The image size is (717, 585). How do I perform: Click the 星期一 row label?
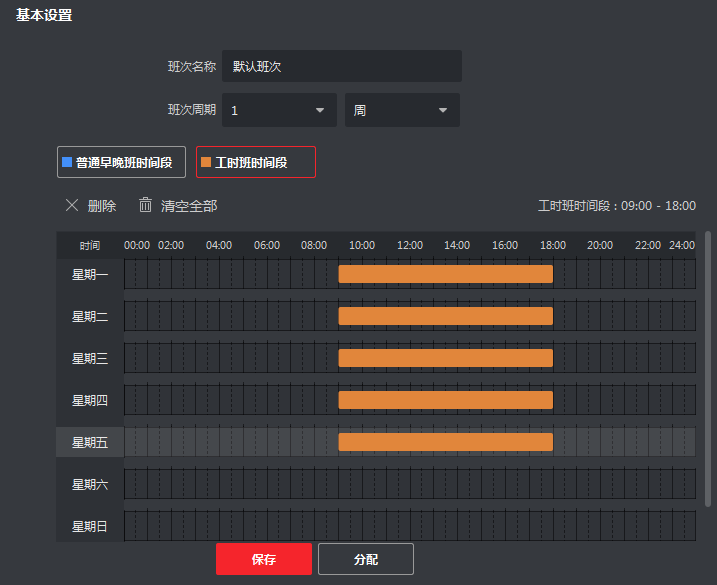(x=90, y=274)
